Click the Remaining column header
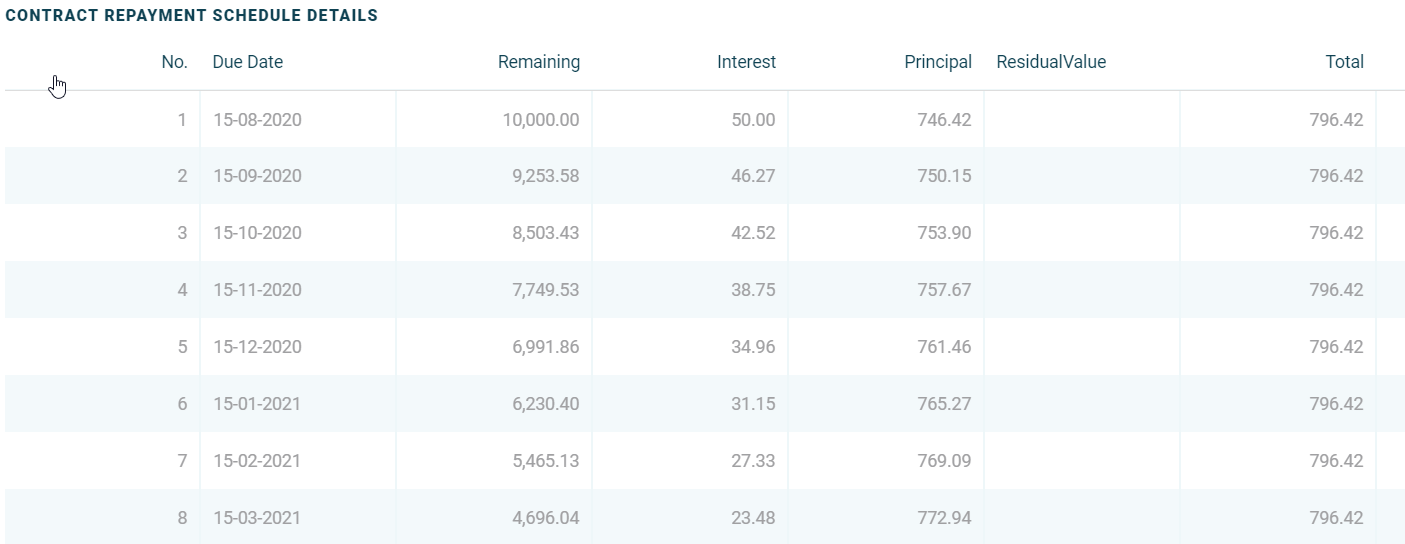Viewport: 1405px width, 544px height. (538, 62)
